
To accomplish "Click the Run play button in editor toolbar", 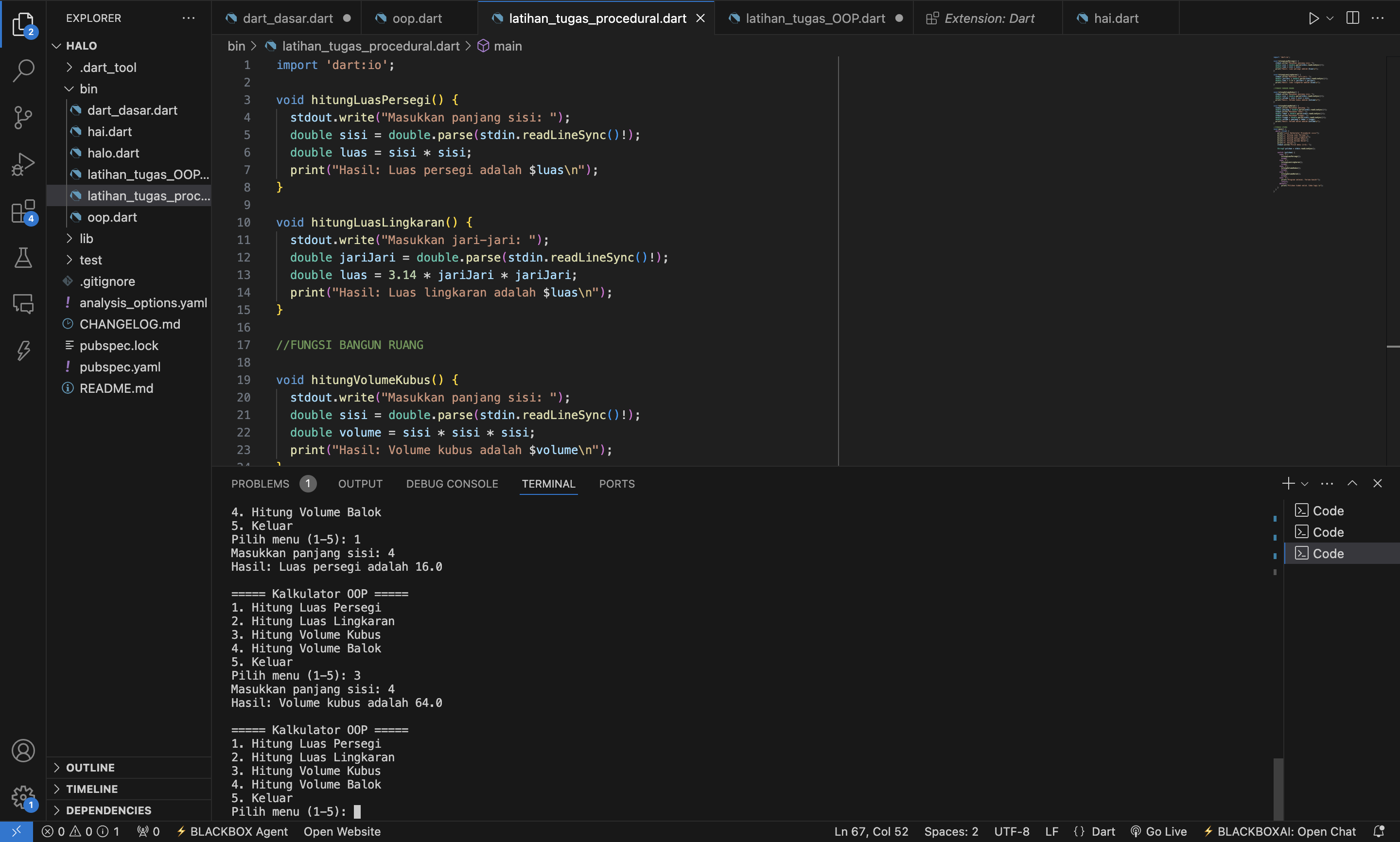I will click(x=1313, y=18).
